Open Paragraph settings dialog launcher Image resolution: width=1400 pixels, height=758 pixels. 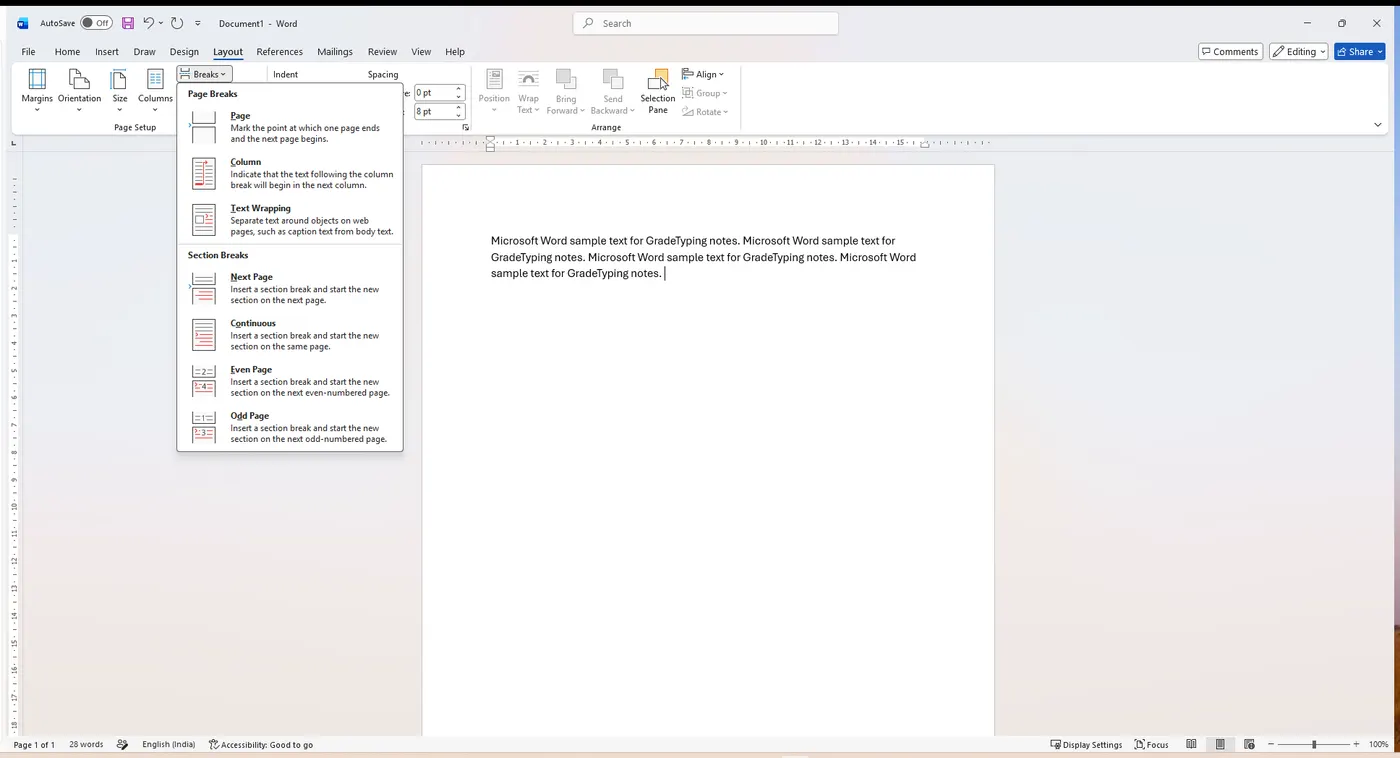(x=465, y=128)
